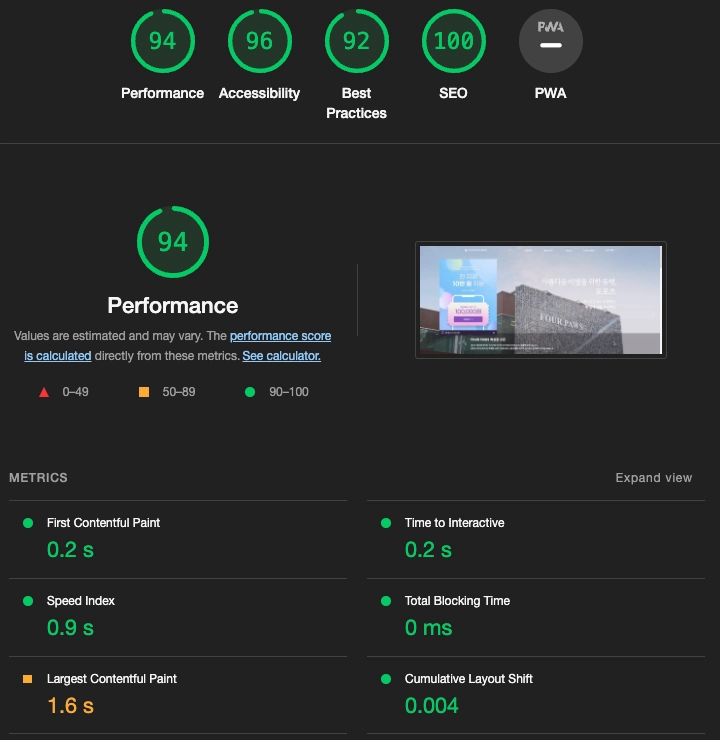The height and width of the screenshot is (740, 720).
Task: Click the Cumulative Layout Shift metric
Action: (x=536, y=695)
